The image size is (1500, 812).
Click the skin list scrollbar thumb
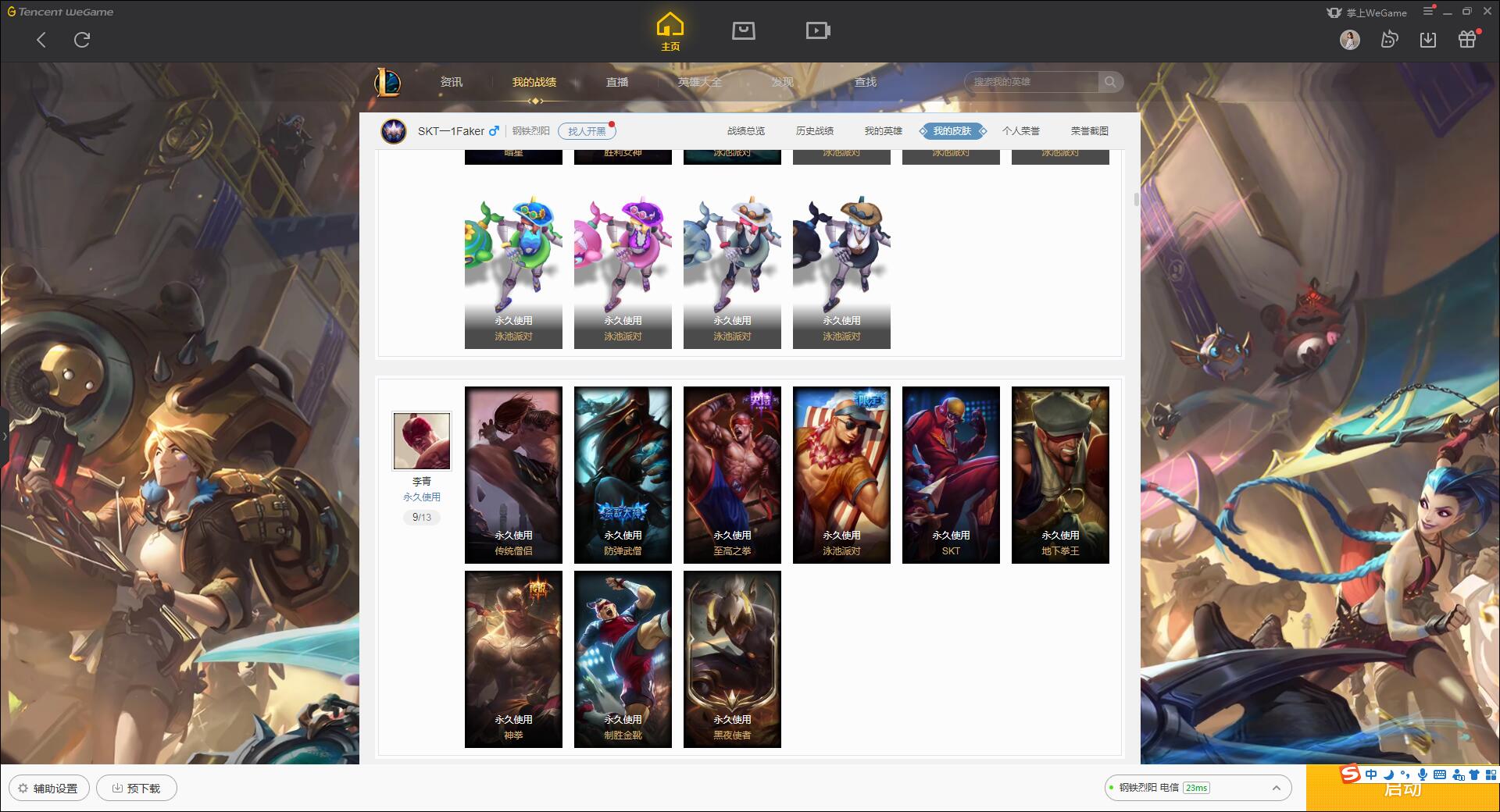click(x=1136, y=199)
